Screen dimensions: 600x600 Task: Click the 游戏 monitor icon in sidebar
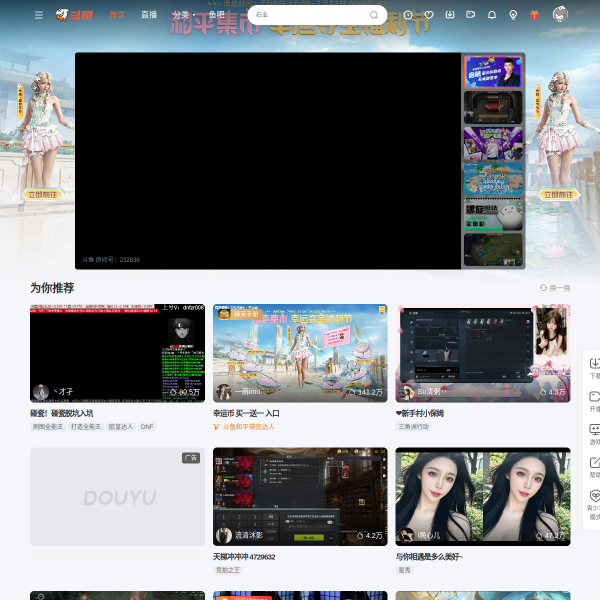pyautogui.click(x=594, y=429)
